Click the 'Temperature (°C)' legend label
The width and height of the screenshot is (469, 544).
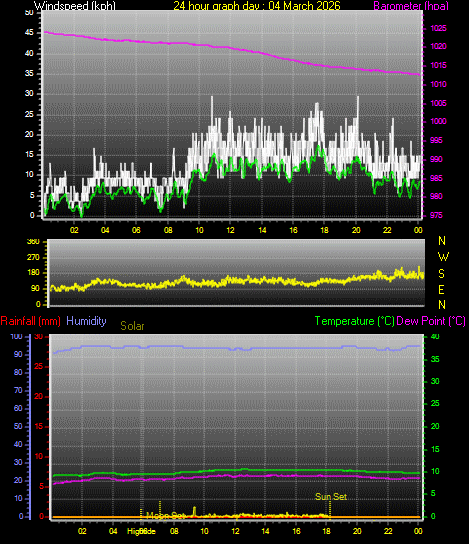(355, 321)
